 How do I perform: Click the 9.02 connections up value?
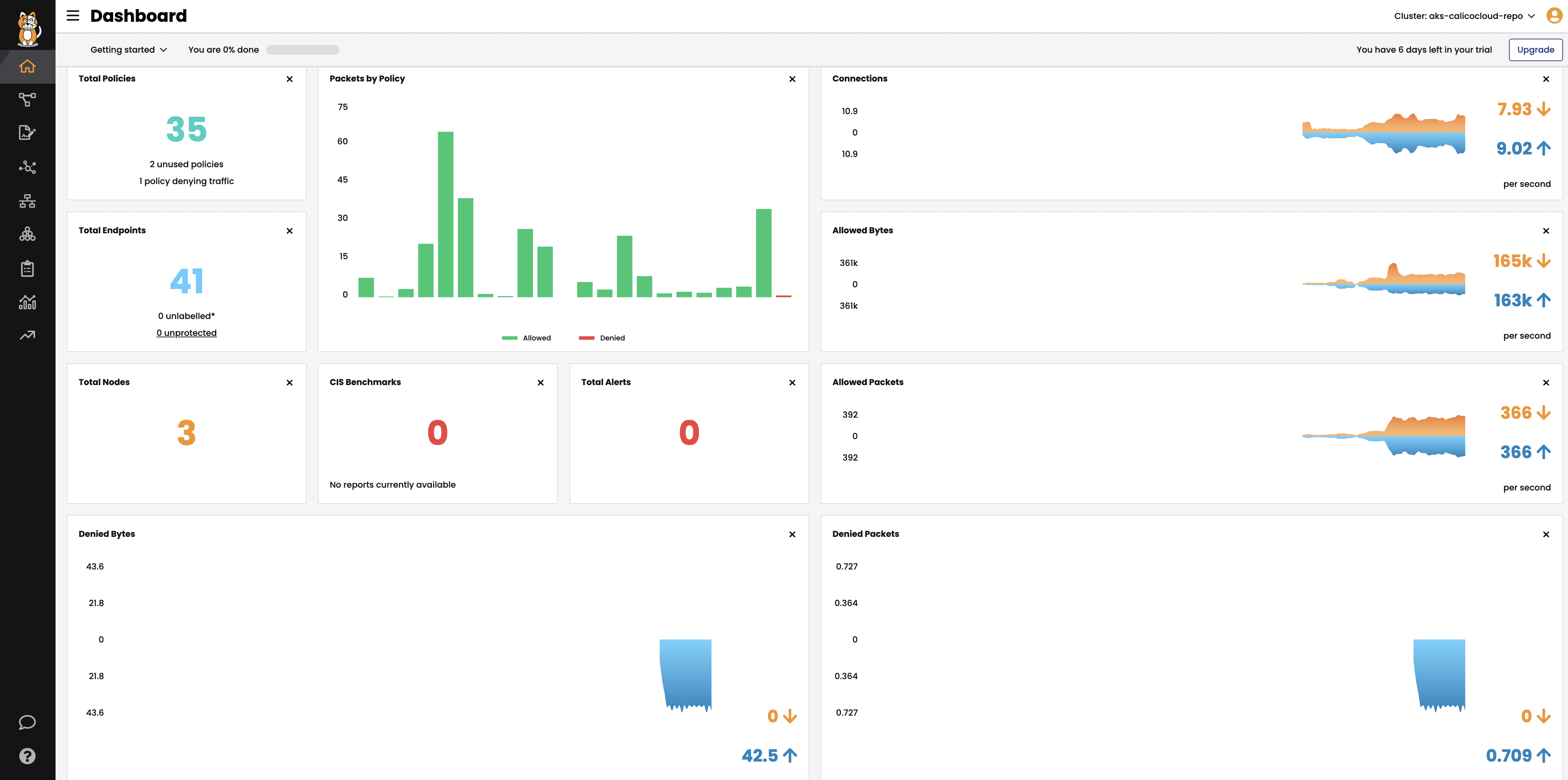pyautogui.click(x=1514, y=149)
